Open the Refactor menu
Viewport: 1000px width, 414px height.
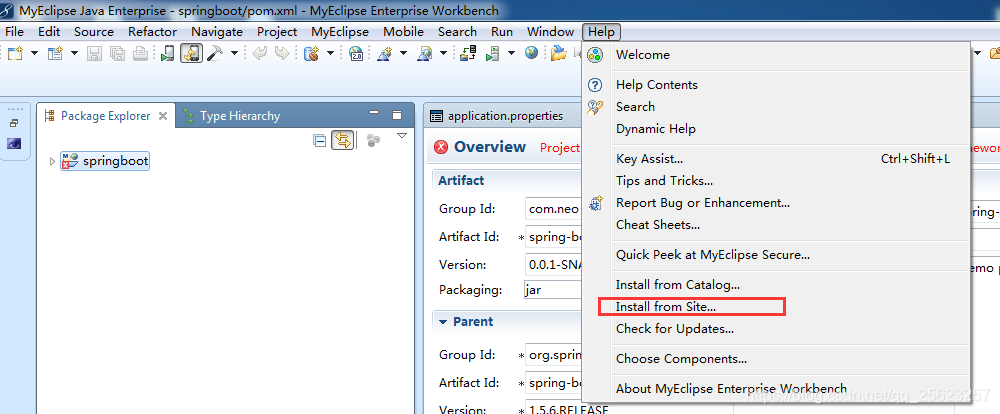(152, 31)
